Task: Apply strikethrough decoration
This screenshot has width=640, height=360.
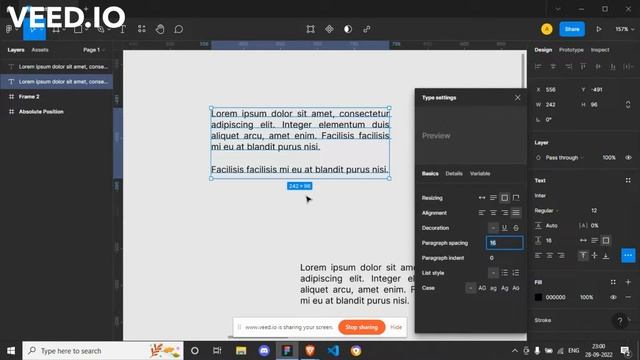Action: [516, 228]
